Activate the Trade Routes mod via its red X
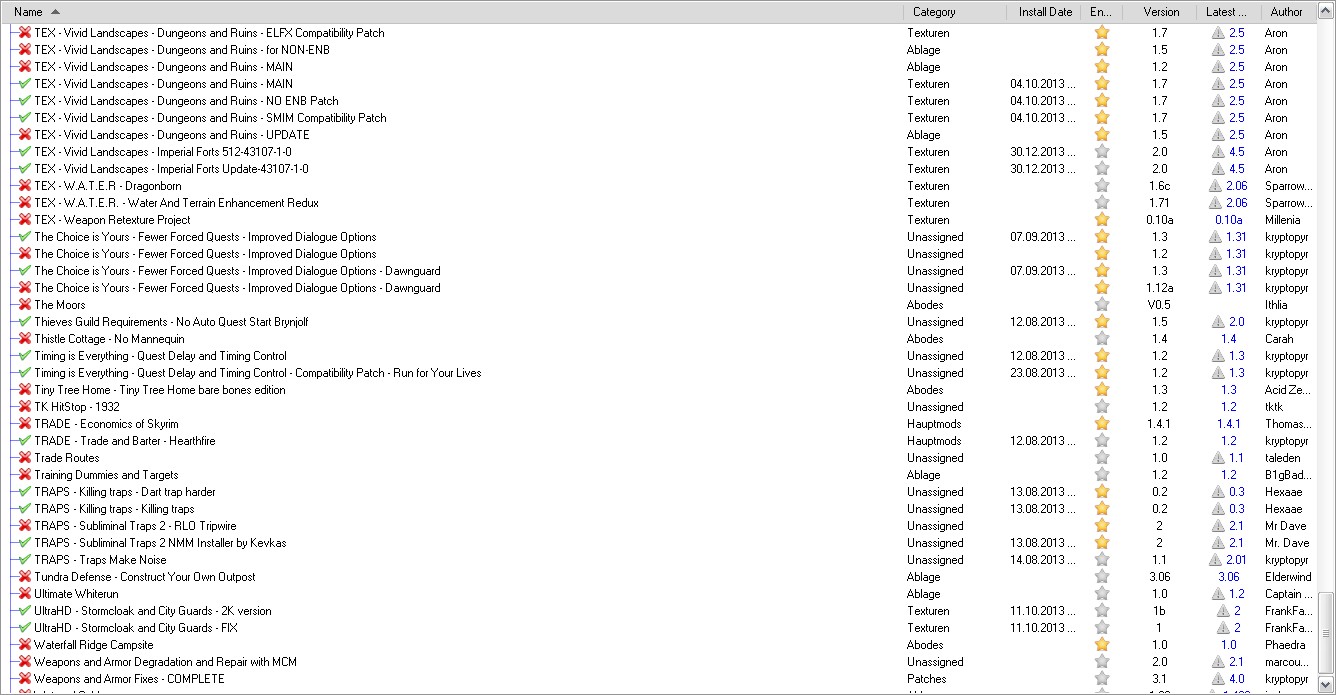1336x695 pixels. [25, 458]
